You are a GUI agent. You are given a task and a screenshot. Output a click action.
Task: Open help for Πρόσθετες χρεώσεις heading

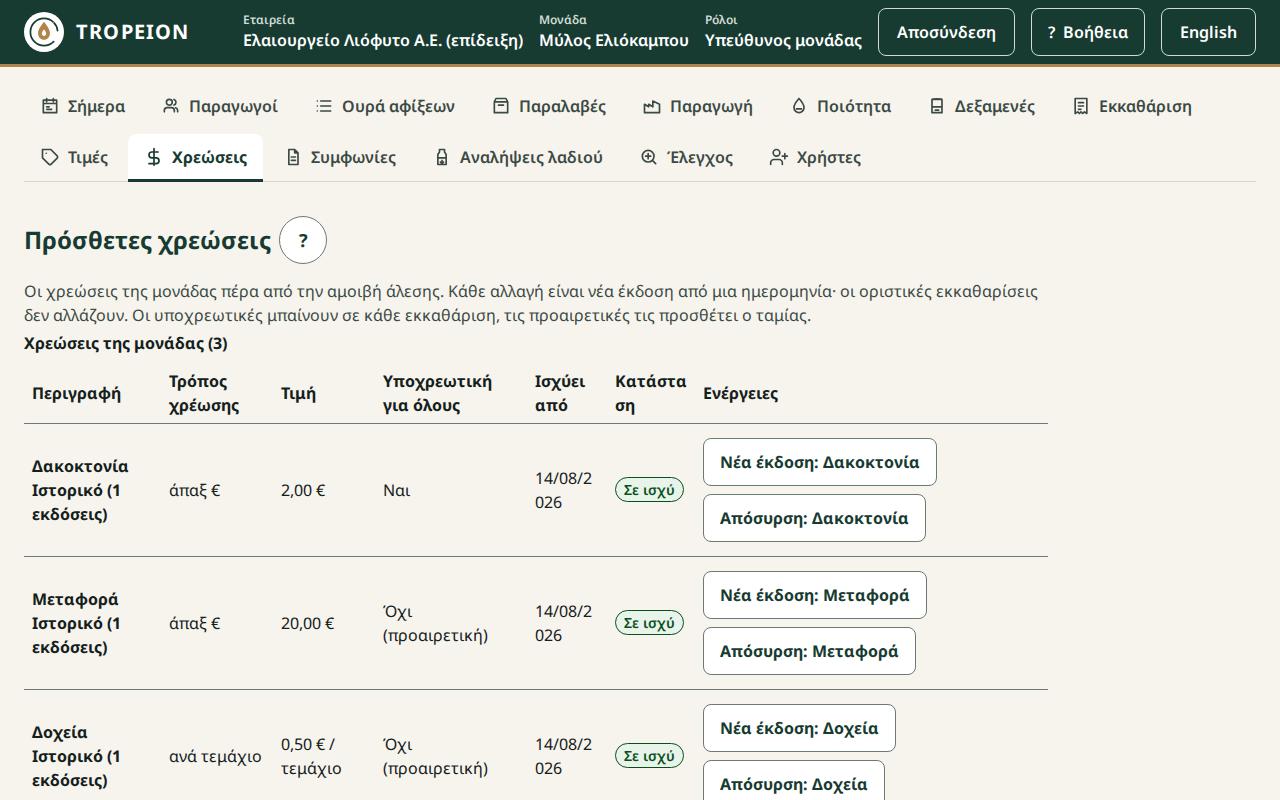[303, 240]
